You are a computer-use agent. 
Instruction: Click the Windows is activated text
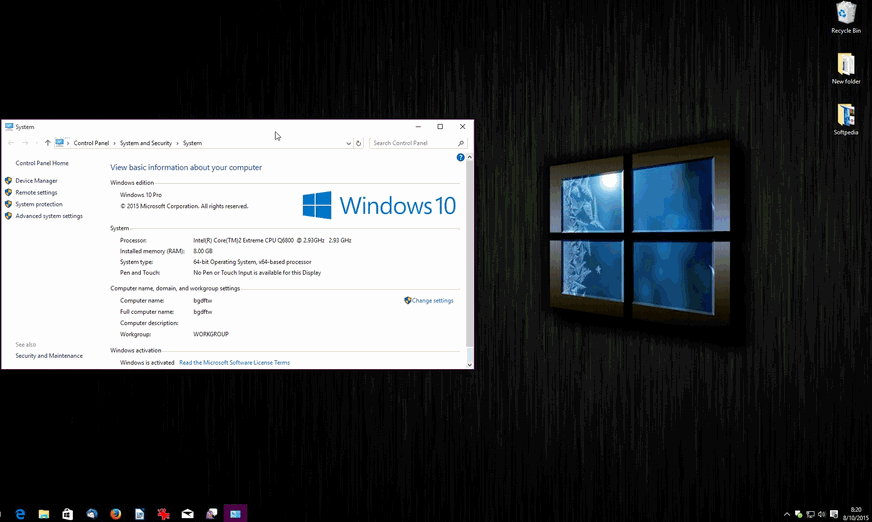[x=147, y=362]
